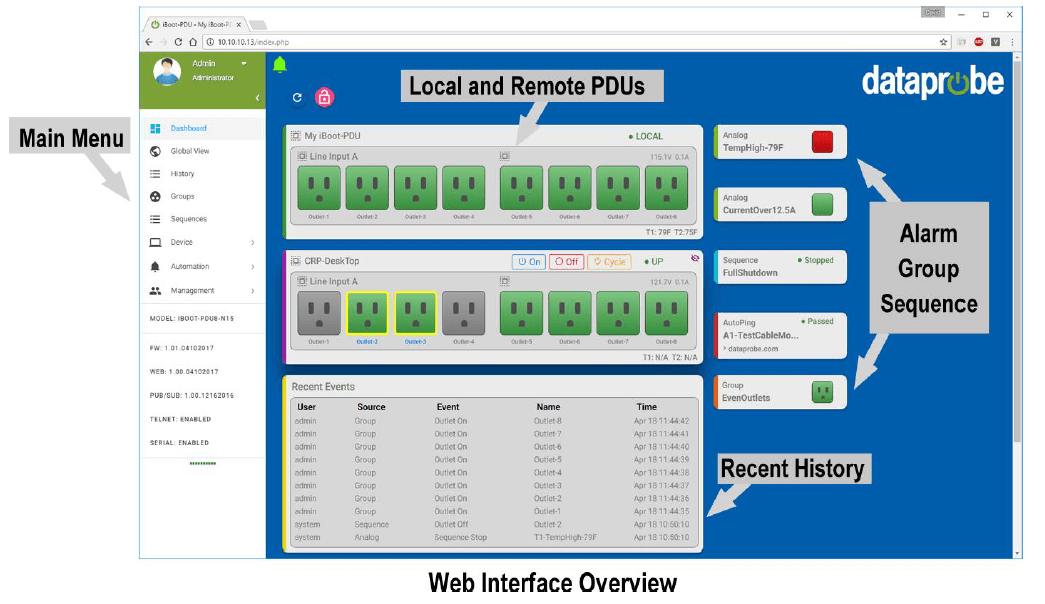
Task: Click the Groups icon in the sidebar
Action: click(x=156, y=196)
